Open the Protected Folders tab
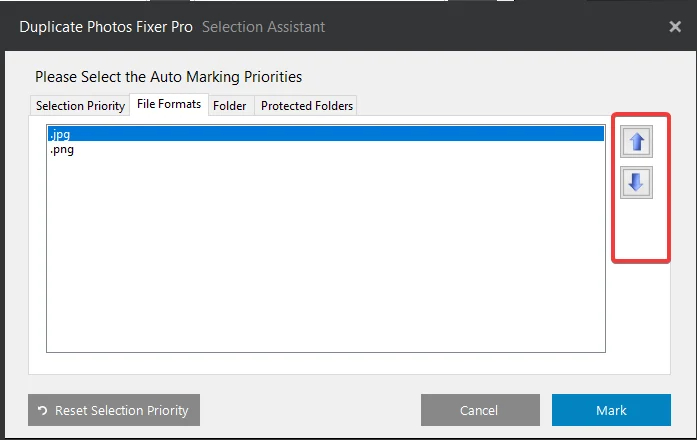Viewport: 697px width, 440px height. pyautogui.click(x=306, y=106)
